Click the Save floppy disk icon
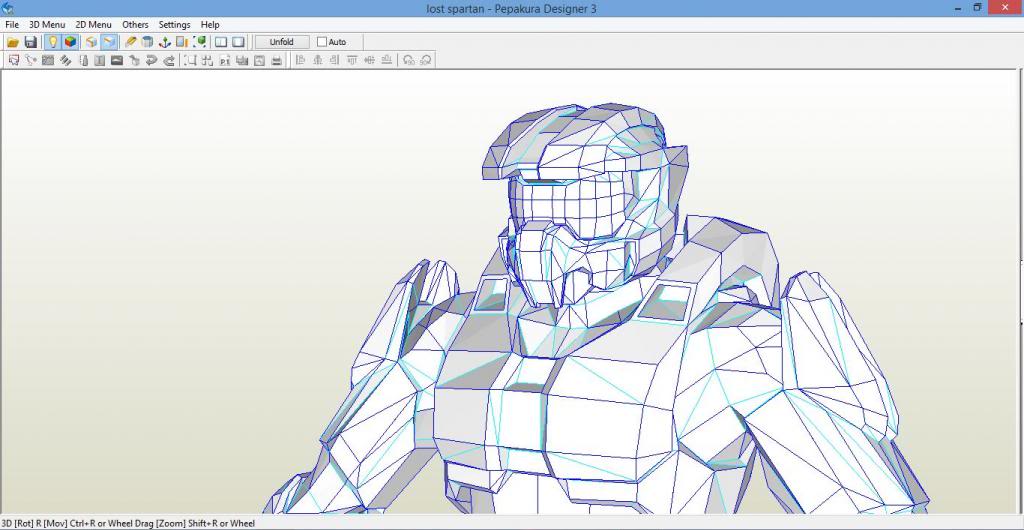 [30, 42]
